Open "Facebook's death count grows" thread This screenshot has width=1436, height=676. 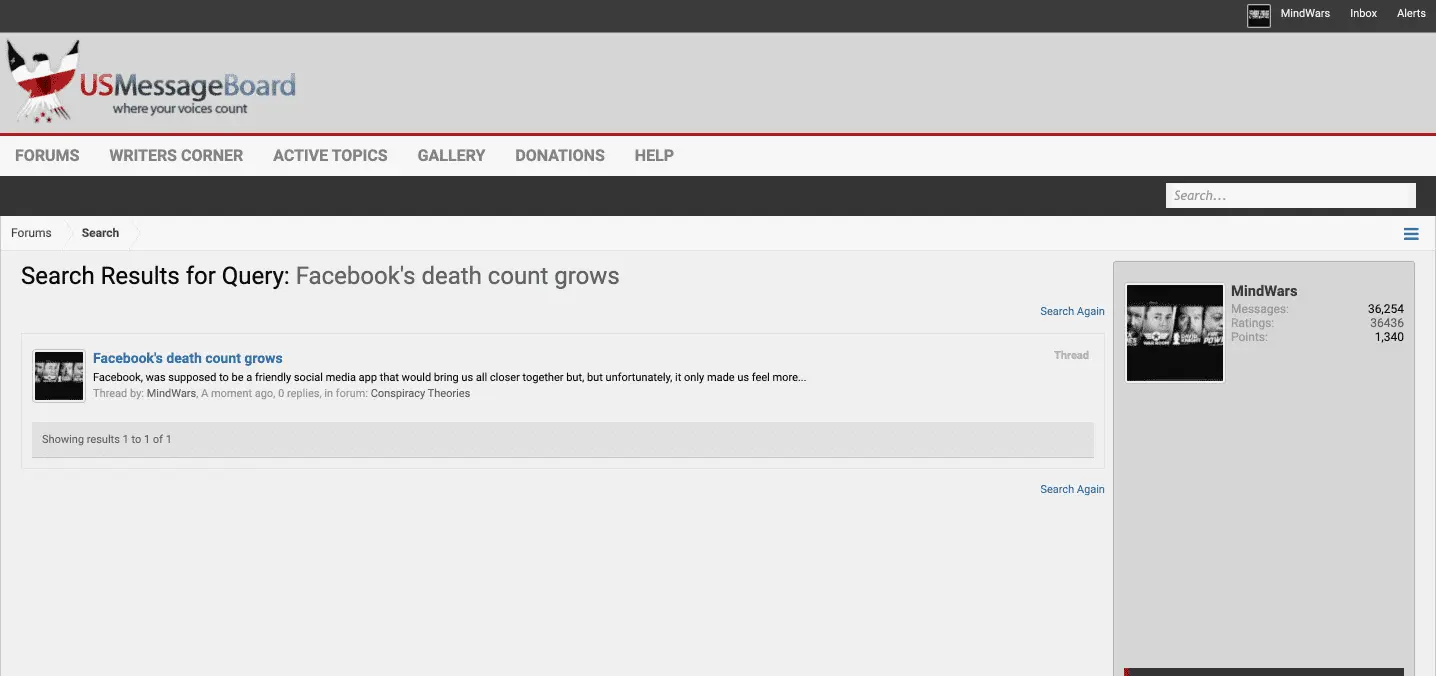pos(188,358)
